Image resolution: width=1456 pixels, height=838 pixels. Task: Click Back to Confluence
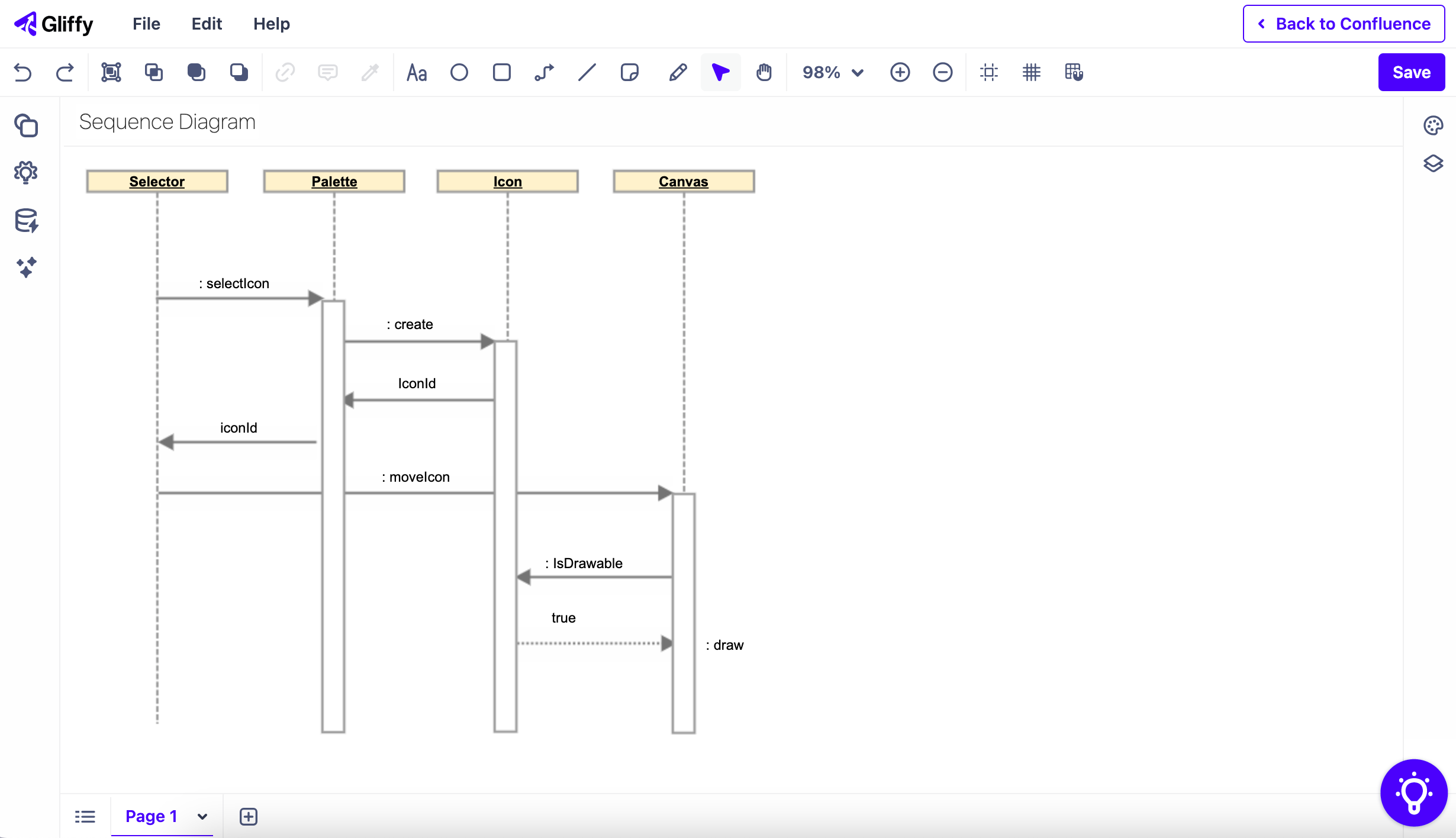point(1343,24)
